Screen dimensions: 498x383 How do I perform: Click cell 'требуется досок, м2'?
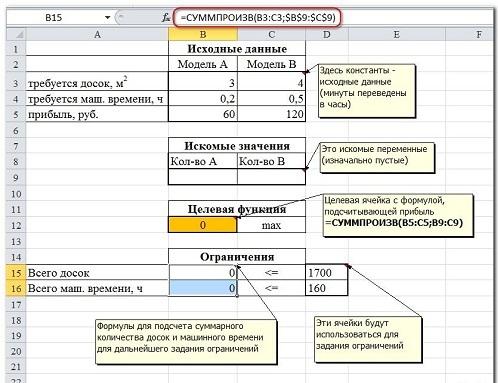click(97, 82)
